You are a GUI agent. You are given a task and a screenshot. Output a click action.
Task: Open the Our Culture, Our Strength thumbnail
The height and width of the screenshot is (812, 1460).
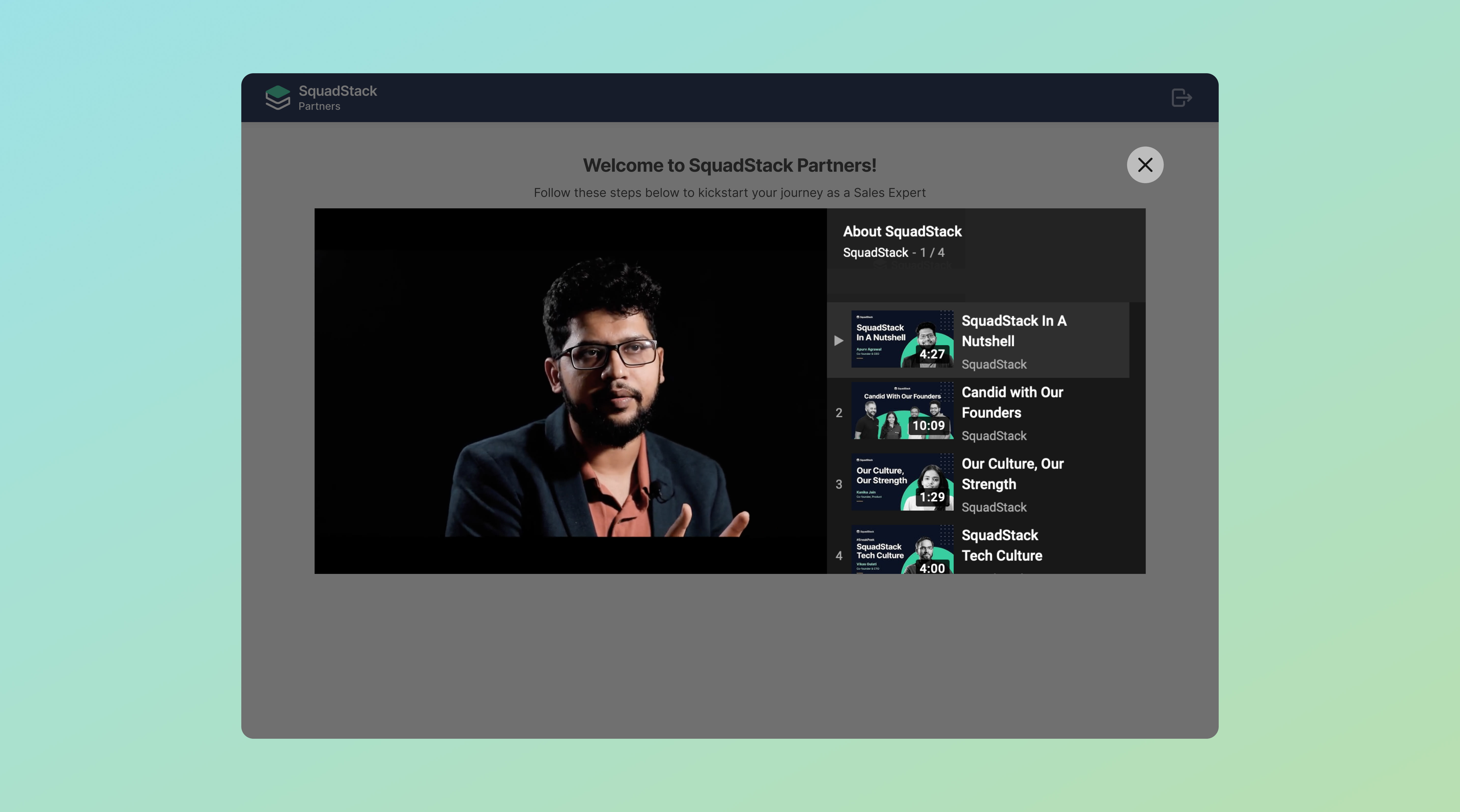click(x=902, y=482)
